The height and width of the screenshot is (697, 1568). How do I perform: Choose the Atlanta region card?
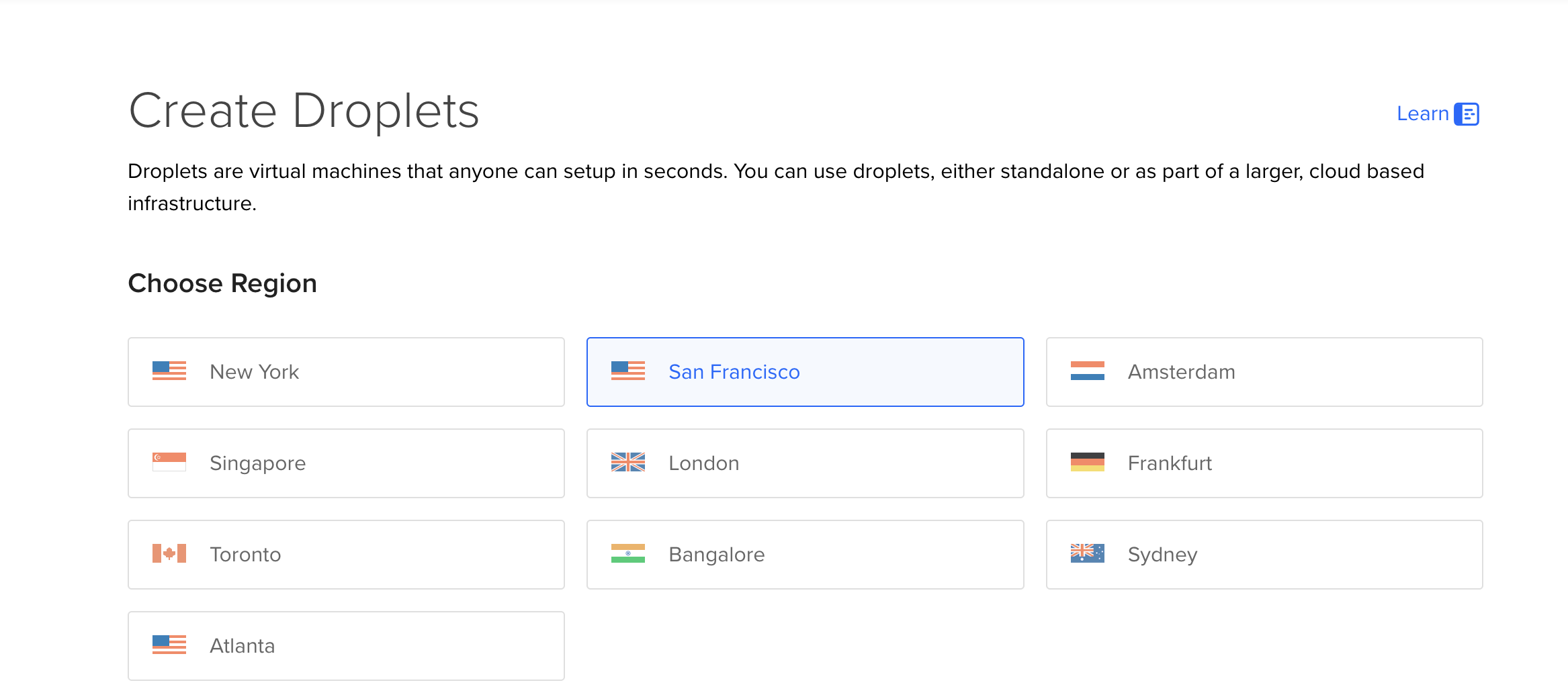pos(346,646)
